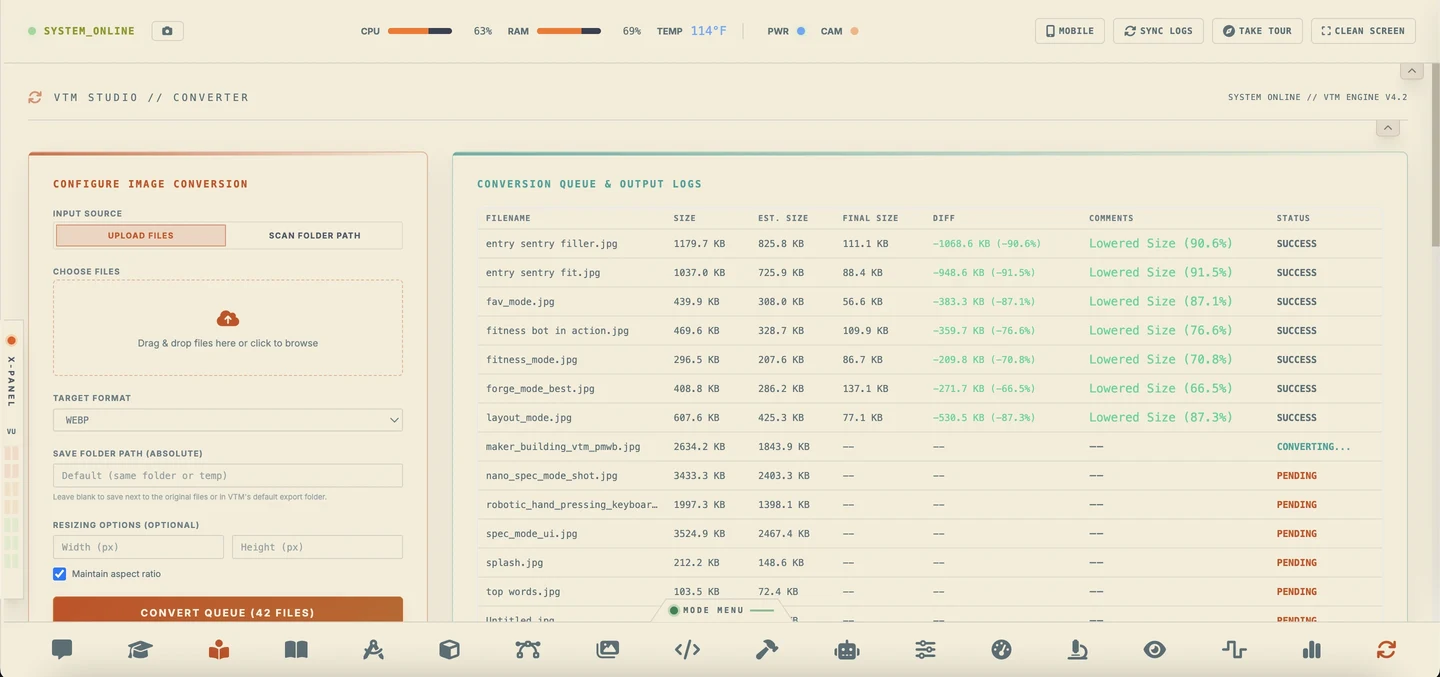Open the Mode Menu tab
Viewport: 1440px width, 677px height.
point(721,610)
